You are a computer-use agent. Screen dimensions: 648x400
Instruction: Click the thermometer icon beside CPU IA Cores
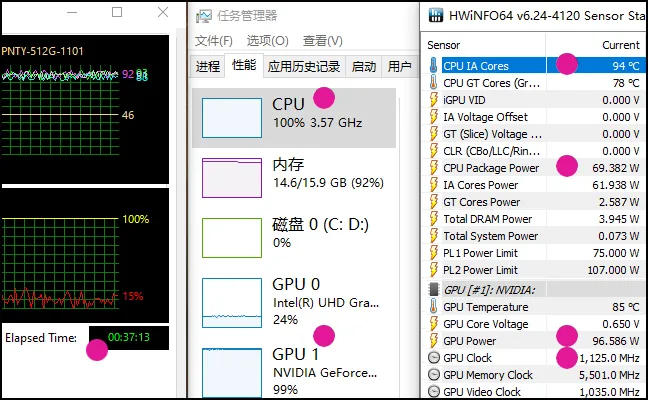point(433,66)
